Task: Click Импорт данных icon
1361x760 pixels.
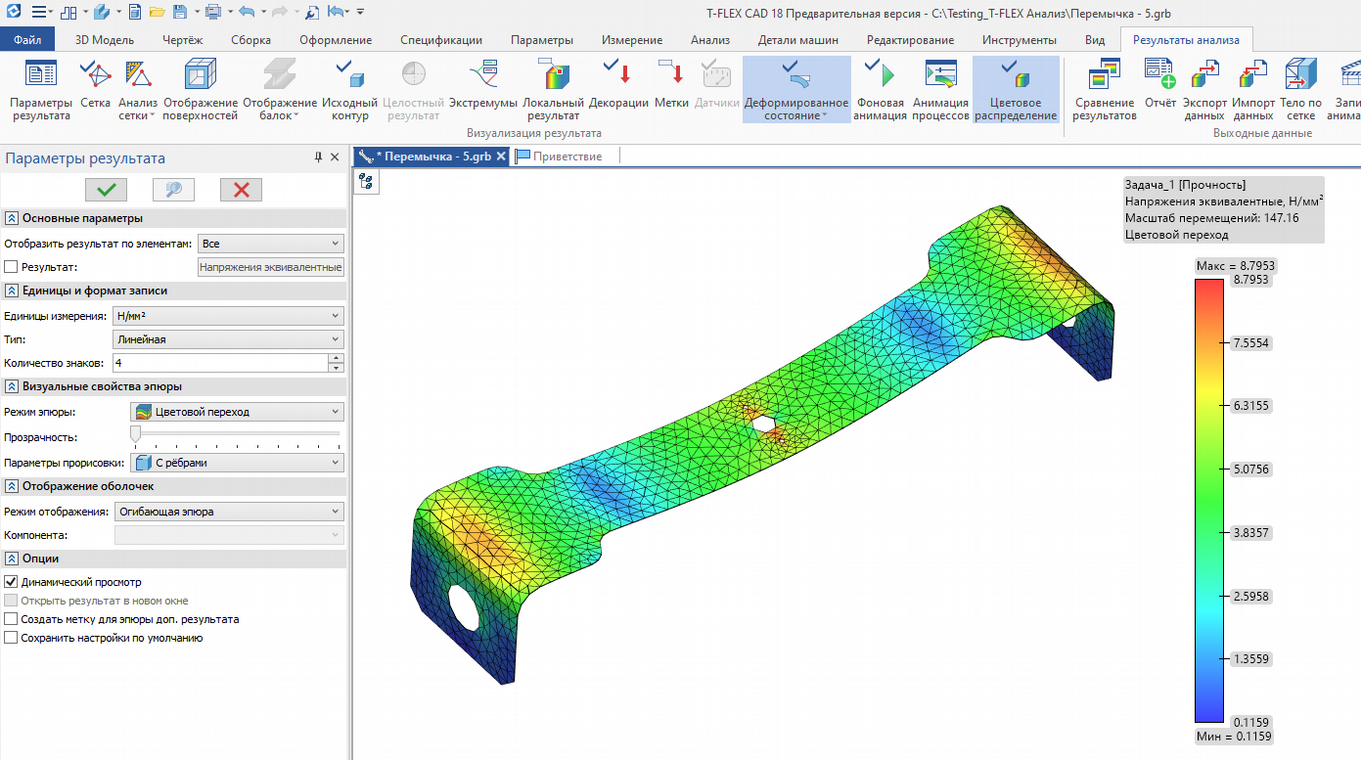Action: tap(1253, 90)
